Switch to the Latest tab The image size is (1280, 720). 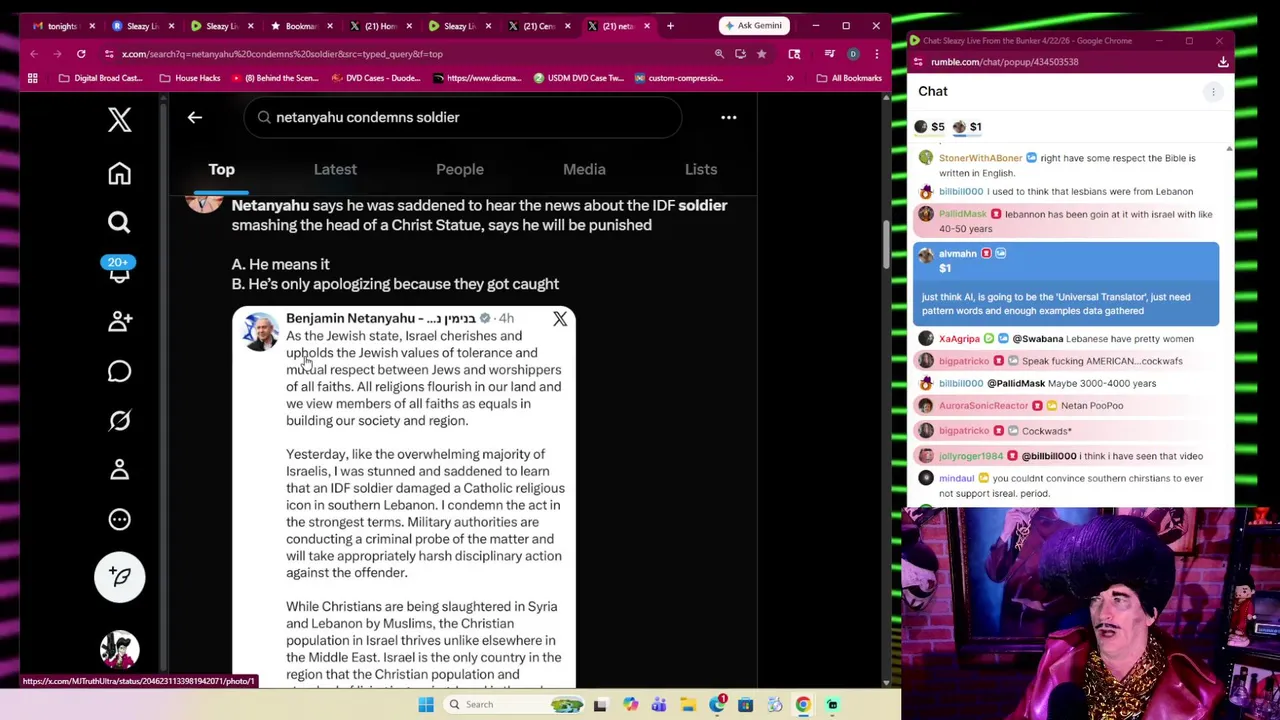click(x=335, y=169)
